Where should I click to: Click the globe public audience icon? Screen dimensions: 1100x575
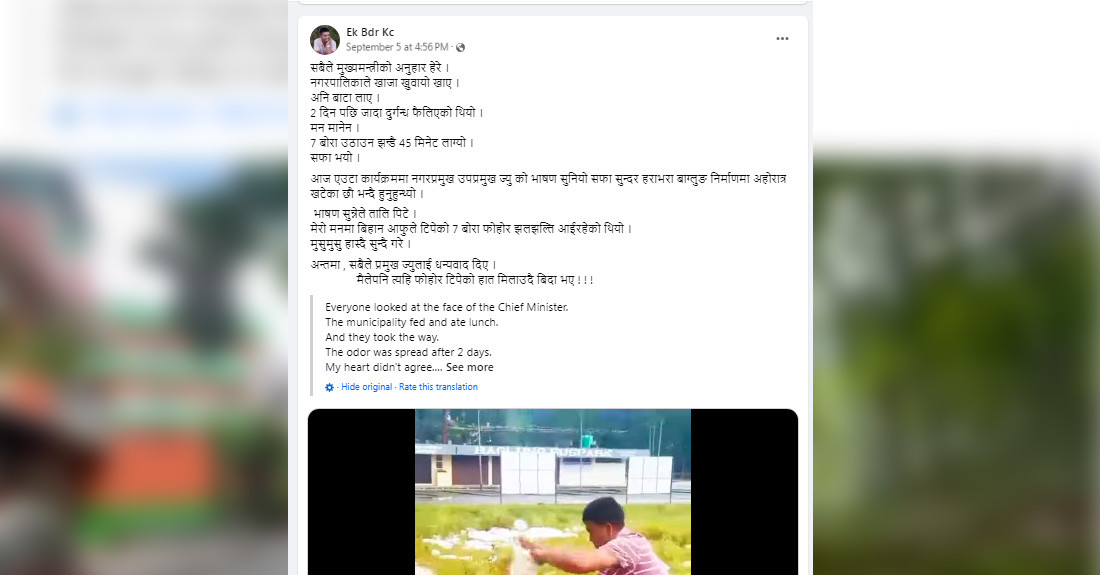pos(460,48)
